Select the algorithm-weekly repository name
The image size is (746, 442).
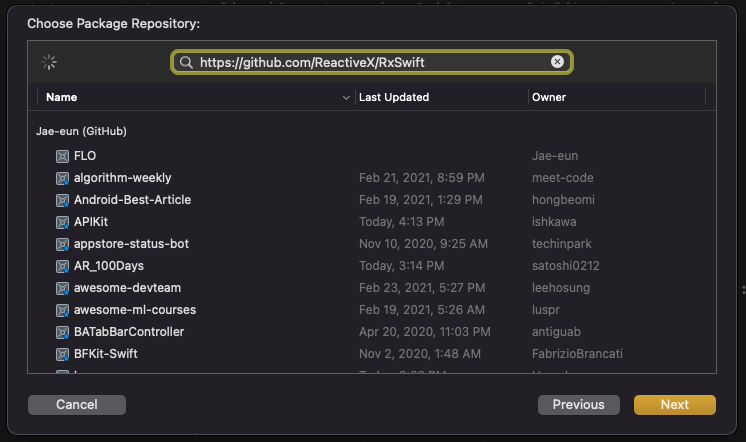(122, 178)
